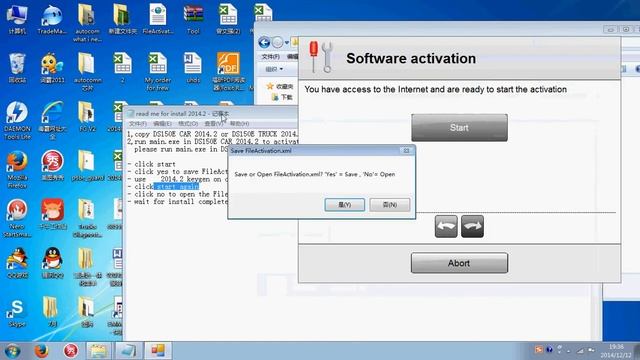640x360 pixels.
Task: Select the Nero StartSmart desktop shortcut
Action: (17, 218)
